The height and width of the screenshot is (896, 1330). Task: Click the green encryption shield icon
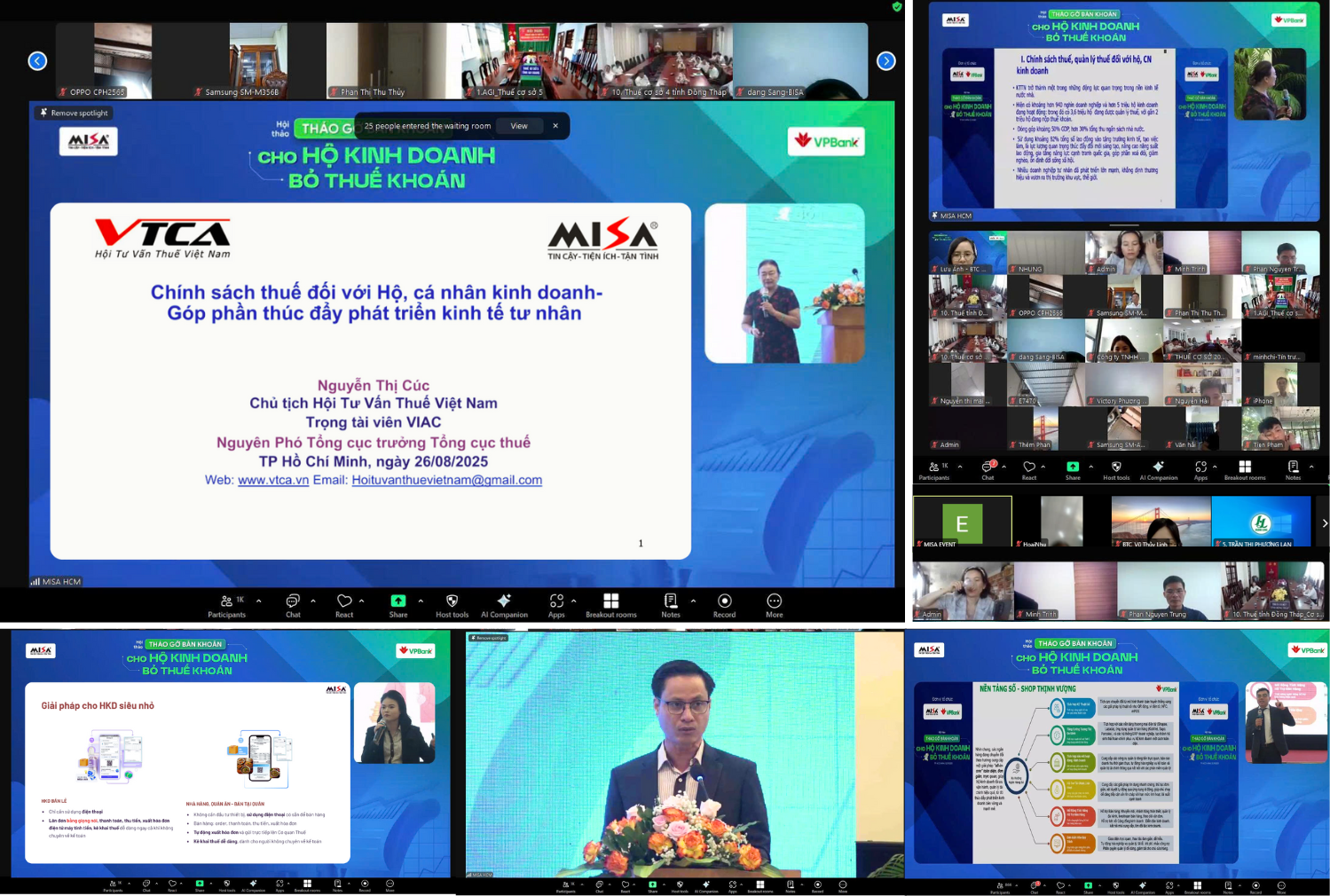[x=897, y=6]
